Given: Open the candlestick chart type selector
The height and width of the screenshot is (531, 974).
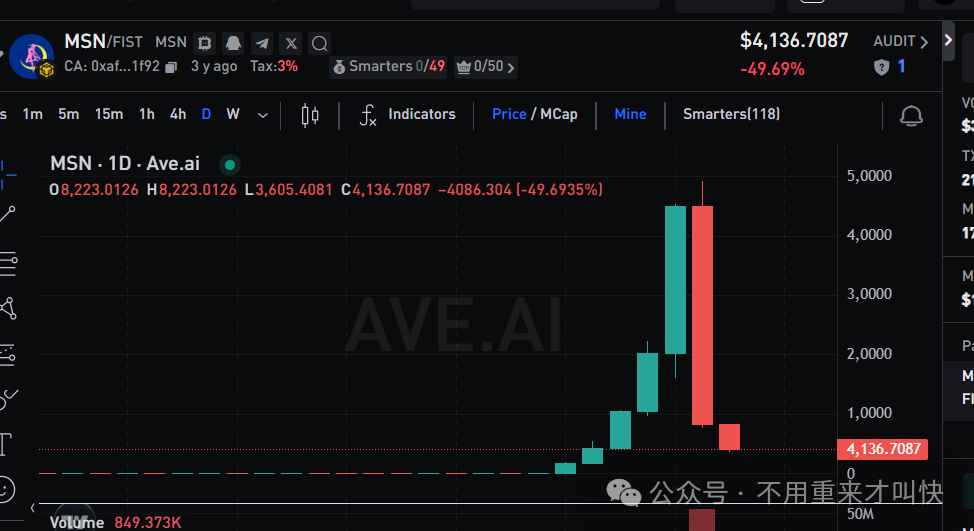Looking at the screenshot, I should (310, 115).
